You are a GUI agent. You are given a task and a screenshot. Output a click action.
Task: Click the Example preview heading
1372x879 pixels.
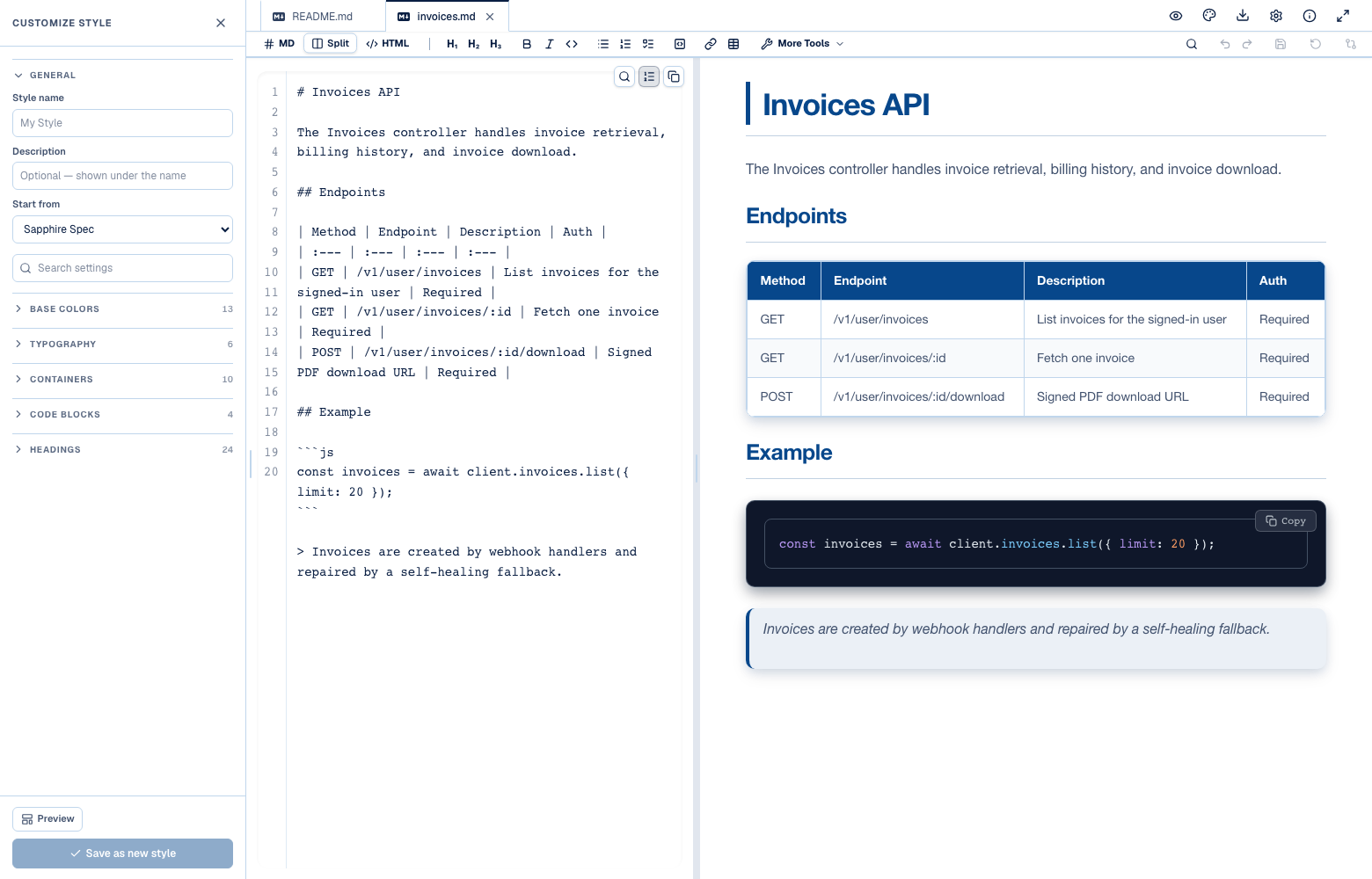coord(789,453)
